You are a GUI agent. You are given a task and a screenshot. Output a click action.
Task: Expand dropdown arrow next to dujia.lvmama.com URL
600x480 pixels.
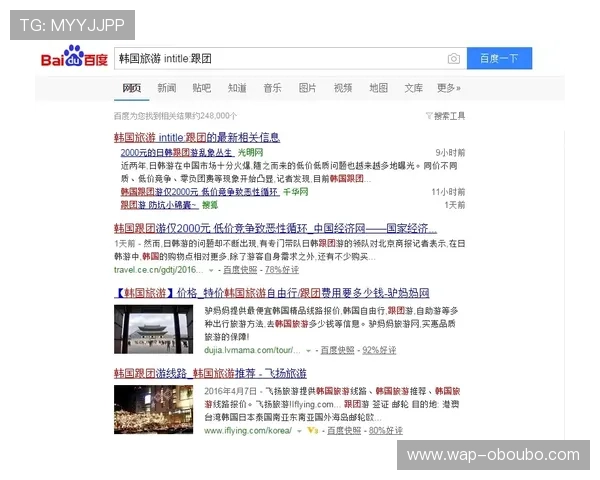[x=308, y=351]
